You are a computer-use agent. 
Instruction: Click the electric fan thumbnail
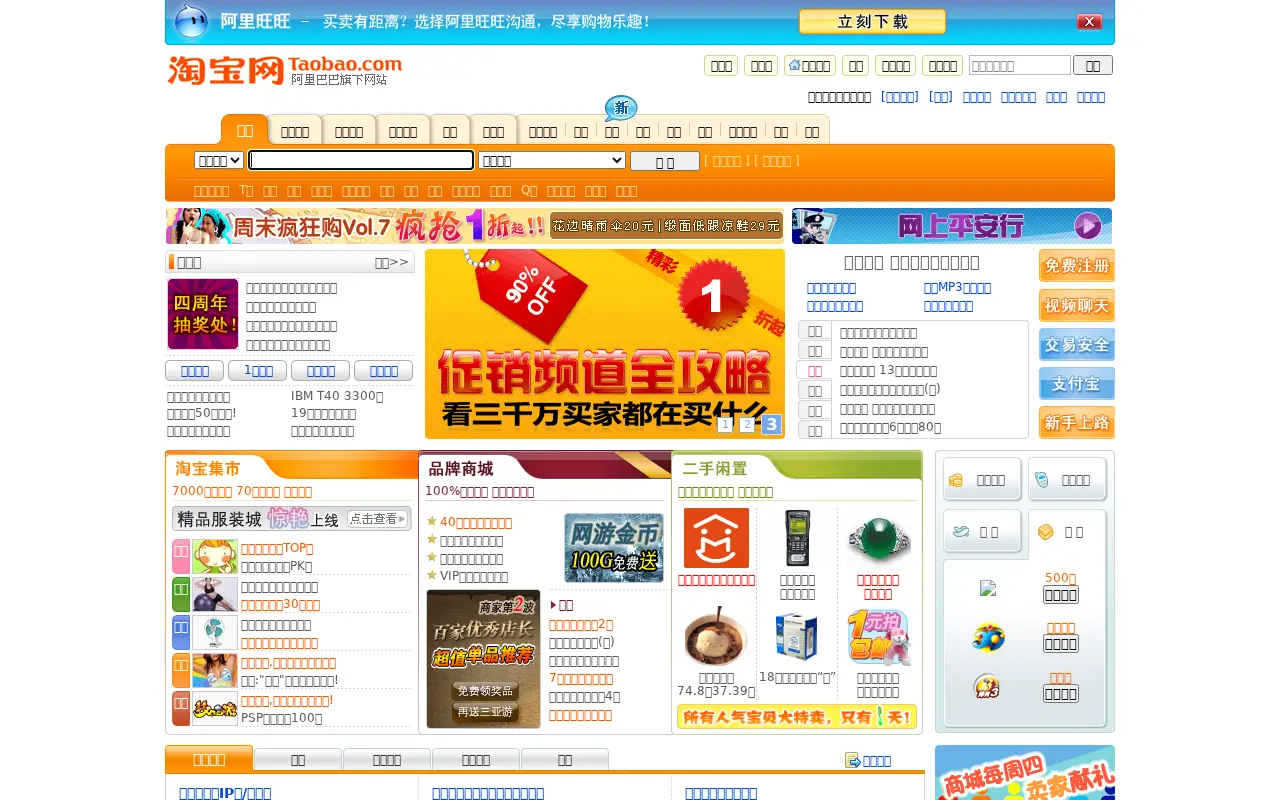[215, 632]
